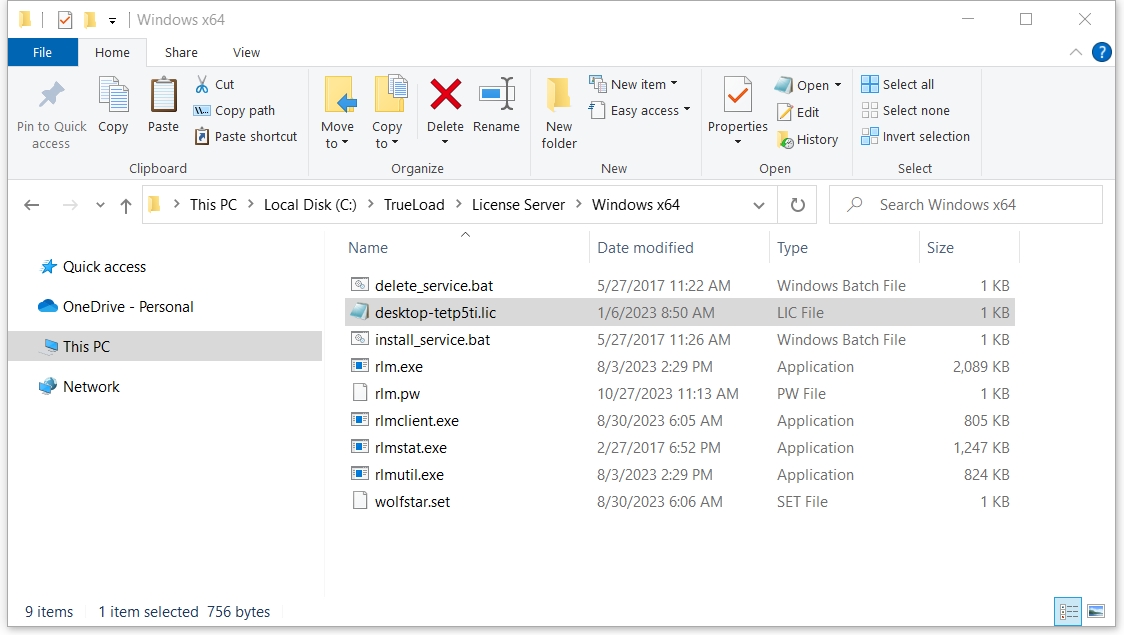
Task: Expand address bar history dropdown
Action: tap(759, 205)
